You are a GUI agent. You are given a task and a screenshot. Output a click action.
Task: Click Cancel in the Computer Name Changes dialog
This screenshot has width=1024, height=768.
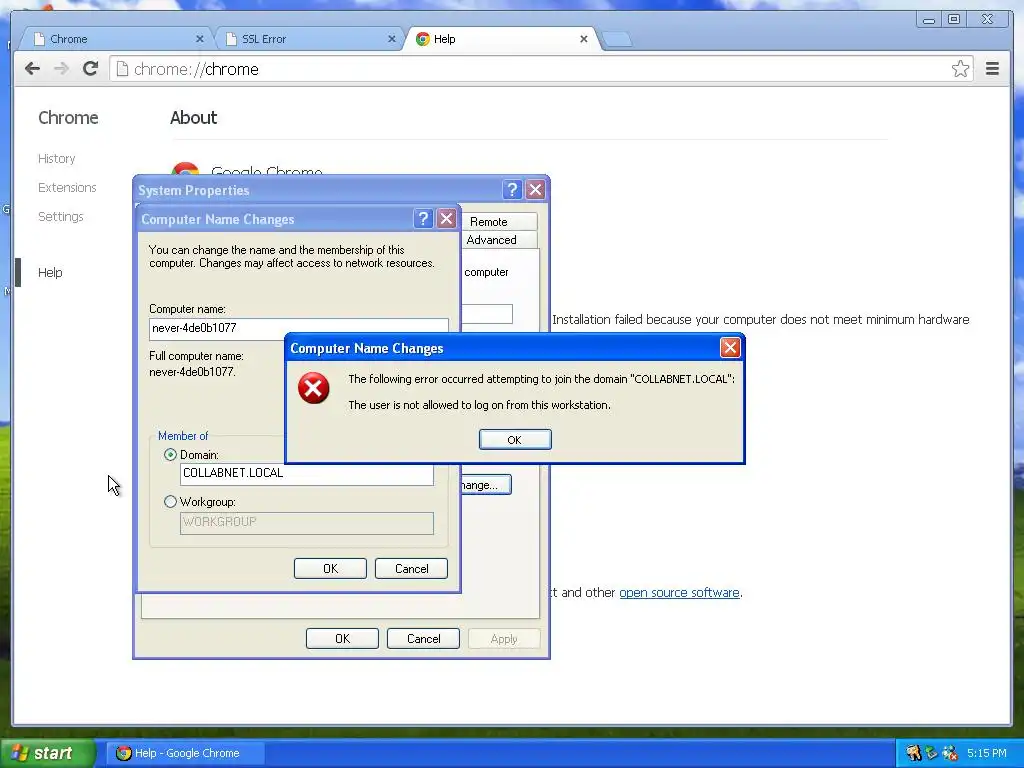coord(411,568)
